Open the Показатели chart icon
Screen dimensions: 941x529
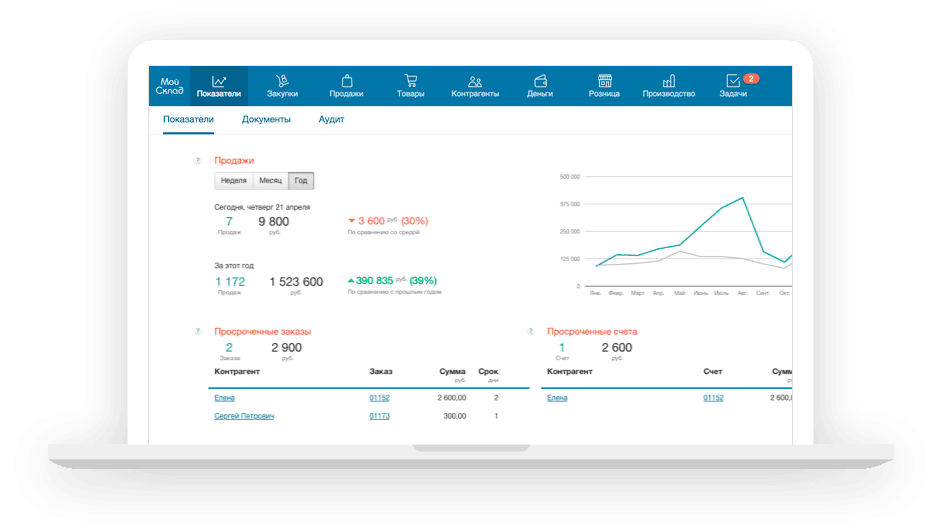point(218,80)
